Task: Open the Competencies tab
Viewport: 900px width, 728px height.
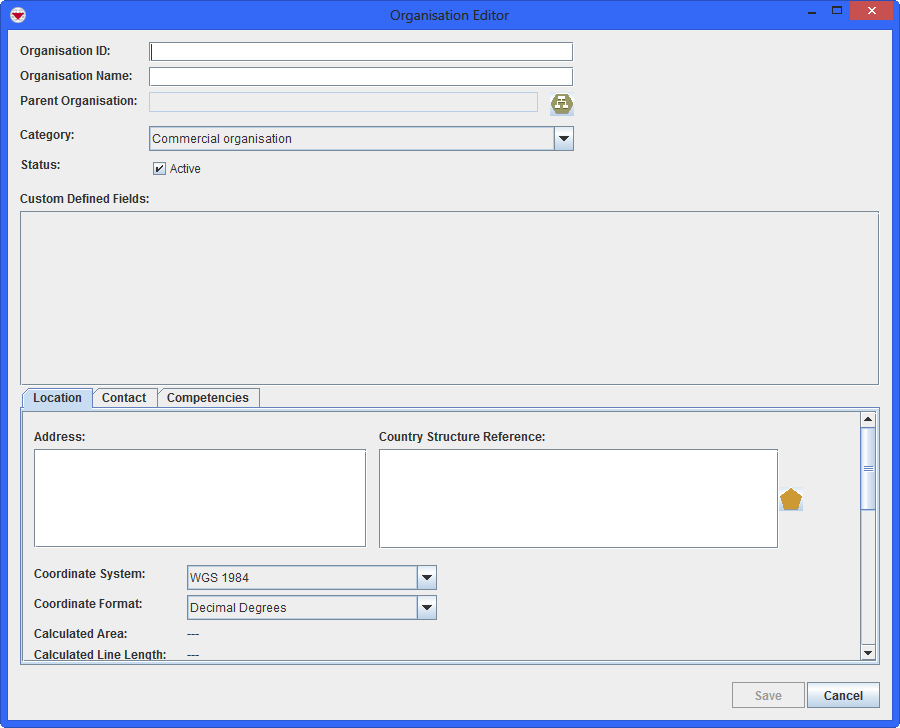Action: pyautogui.click(x=208, y=398)
